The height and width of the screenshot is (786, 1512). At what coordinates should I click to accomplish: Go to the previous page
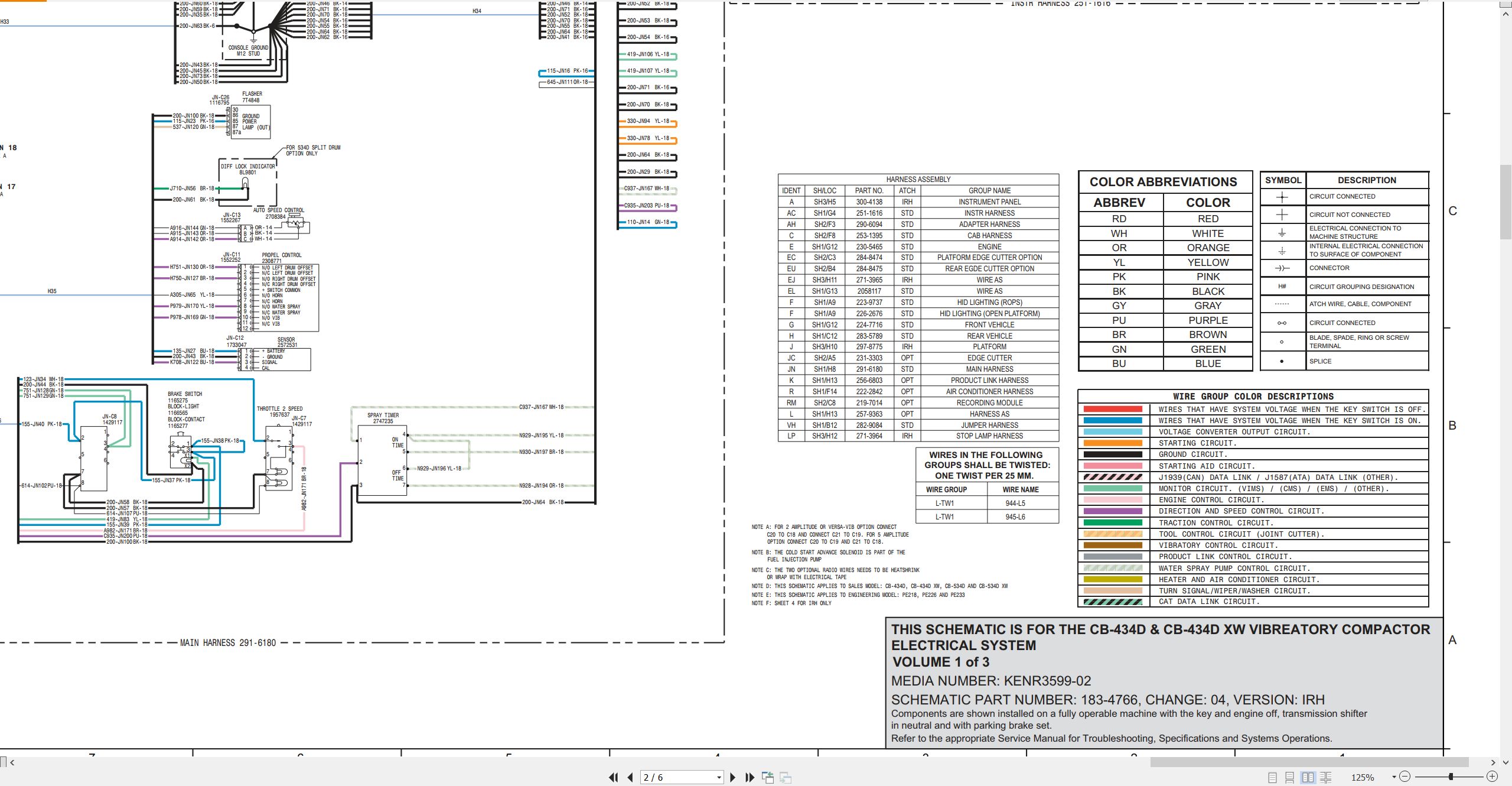pos(630,777)
